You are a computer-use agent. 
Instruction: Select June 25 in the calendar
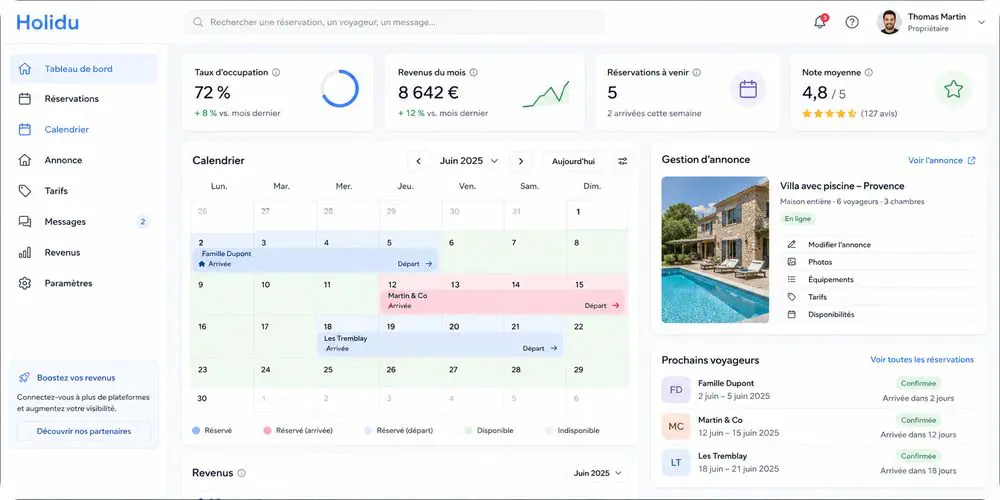click(348, 373)
